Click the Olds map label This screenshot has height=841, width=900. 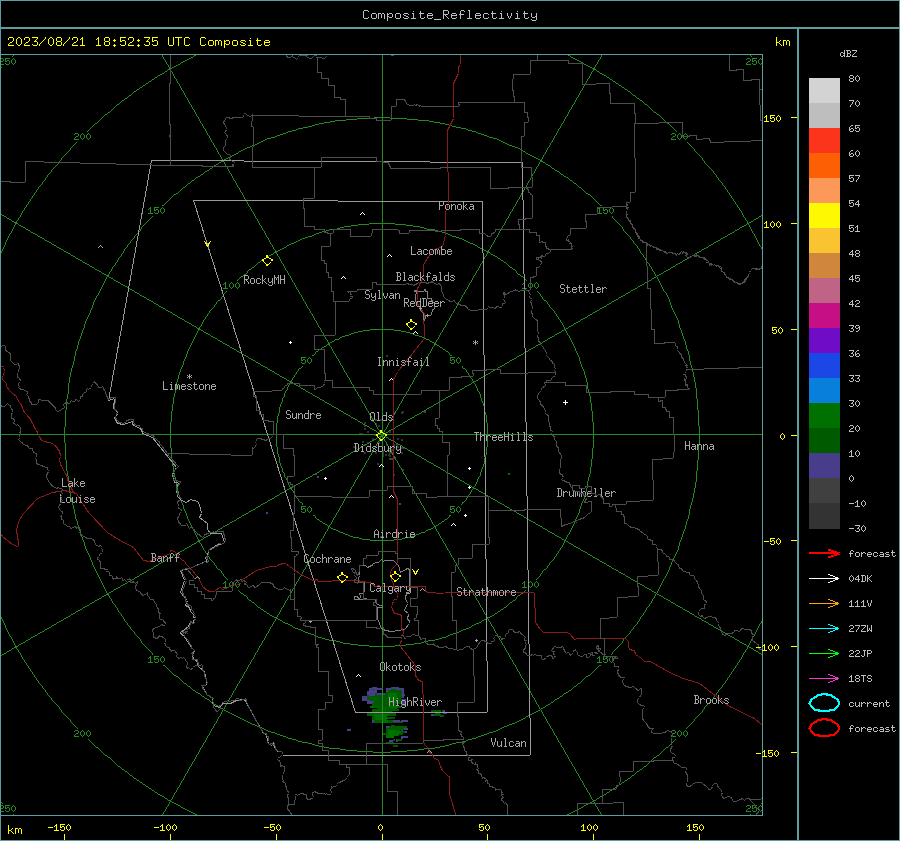pyautogui.click(x=381, y=417)
